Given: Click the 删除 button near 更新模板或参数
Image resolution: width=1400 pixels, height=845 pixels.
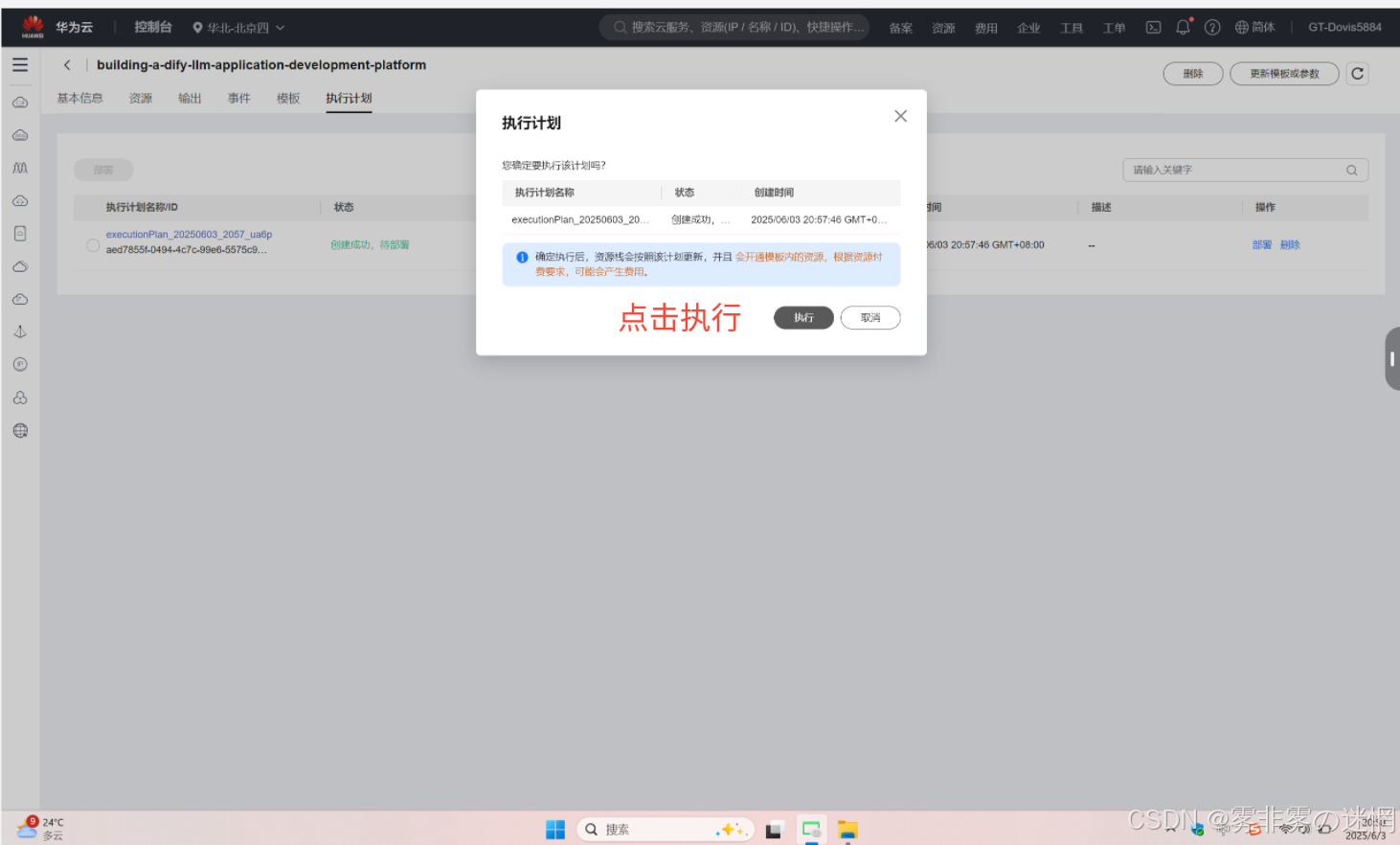Looking at the screenshot, I should [x=1193, y=74].
